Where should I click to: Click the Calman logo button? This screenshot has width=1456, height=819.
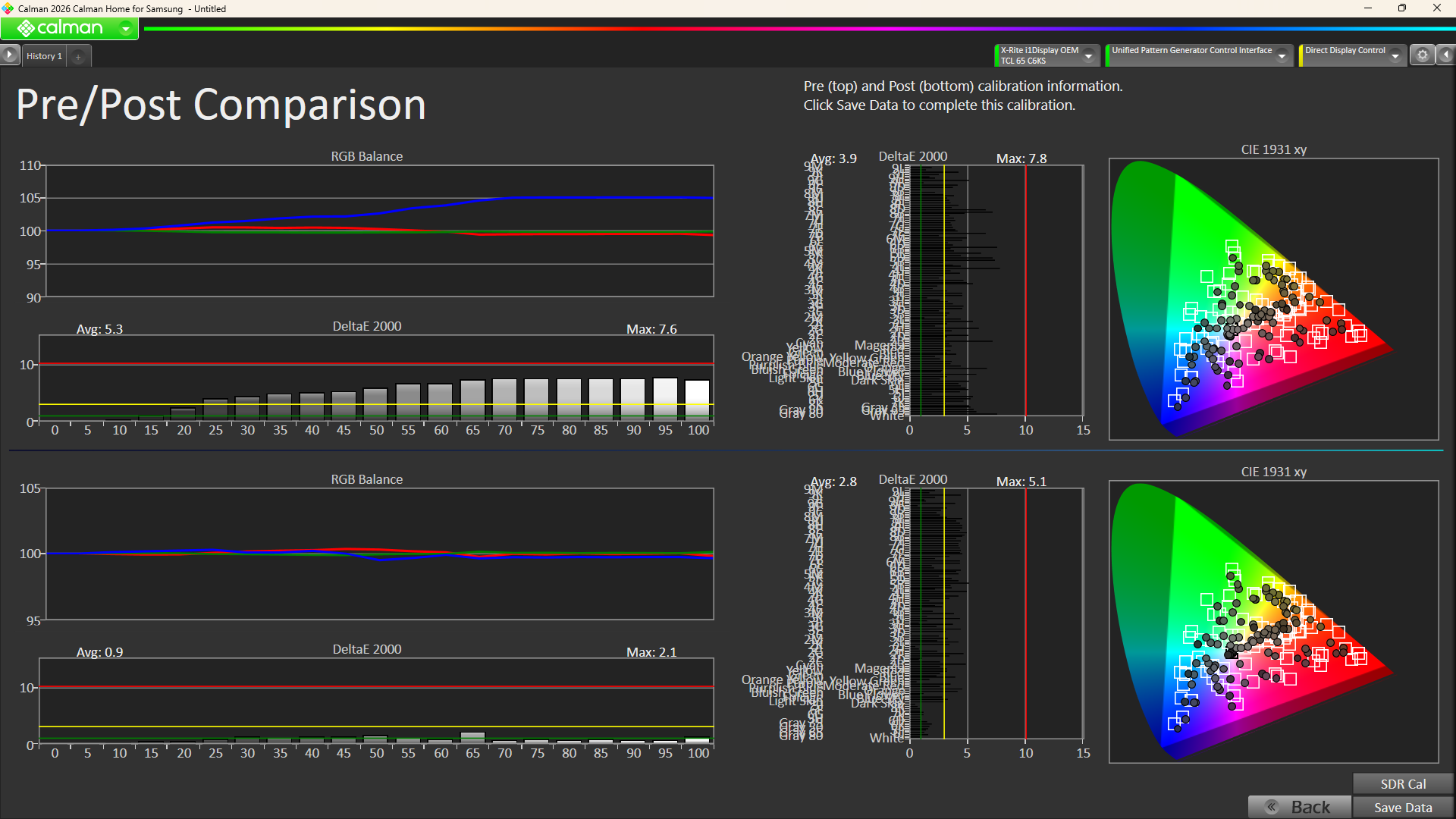[61, 29]
